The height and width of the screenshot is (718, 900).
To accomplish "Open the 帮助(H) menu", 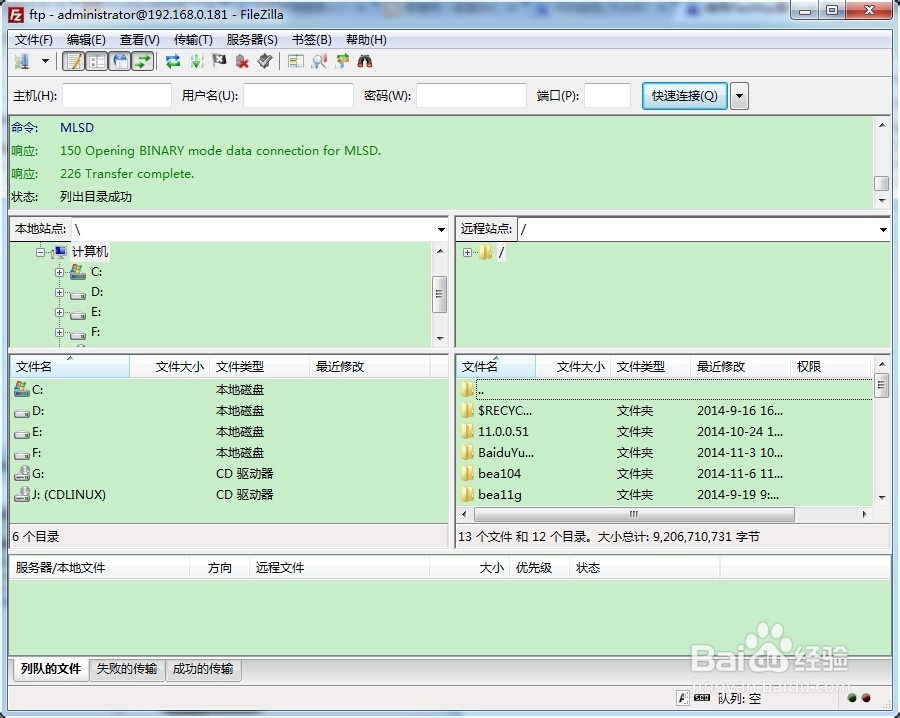I will pyautogui.click(x=367, y=40).
